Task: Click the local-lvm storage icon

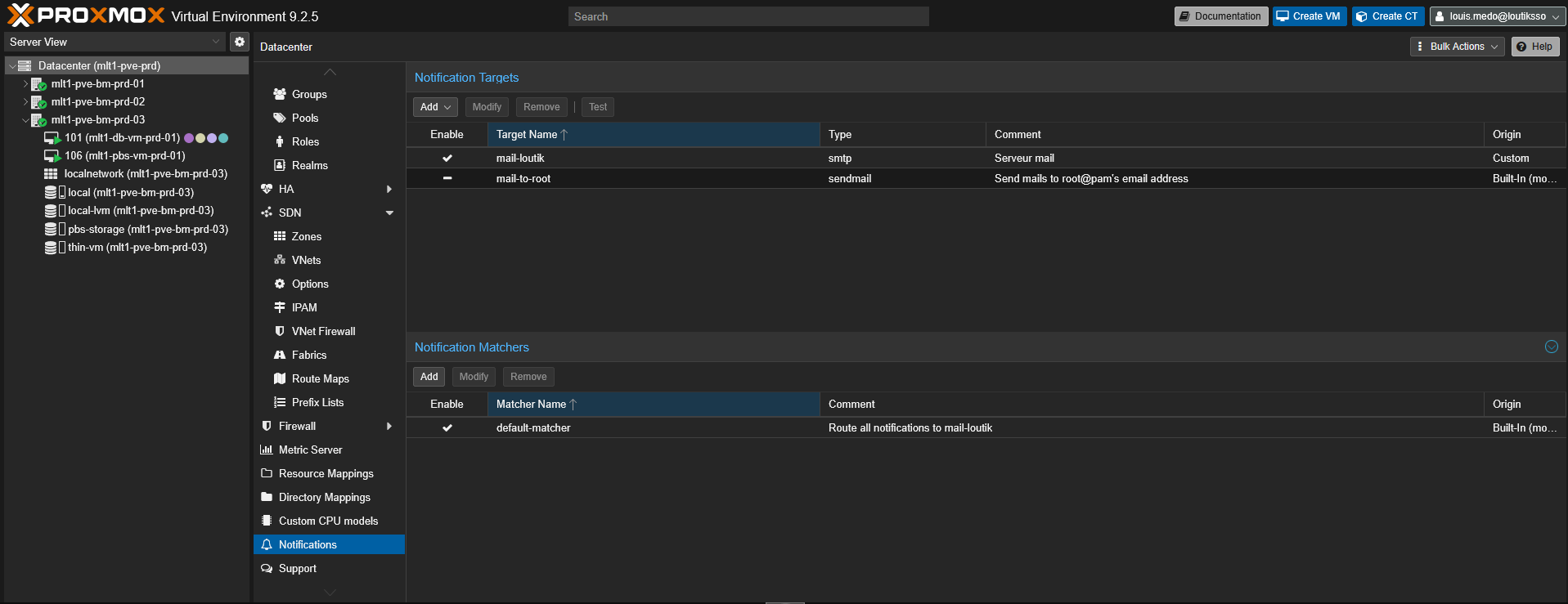Action: (x=51, y=211)
